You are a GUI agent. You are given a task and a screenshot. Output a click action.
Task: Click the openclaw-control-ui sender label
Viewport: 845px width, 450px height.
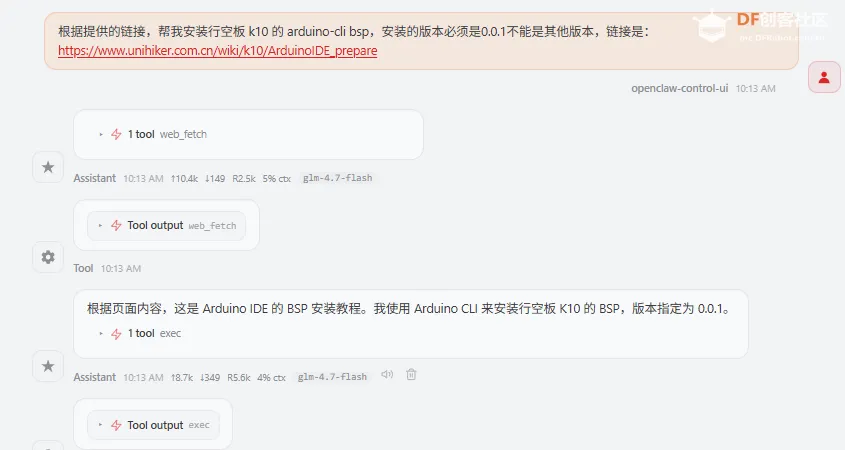tap(680, 88)
